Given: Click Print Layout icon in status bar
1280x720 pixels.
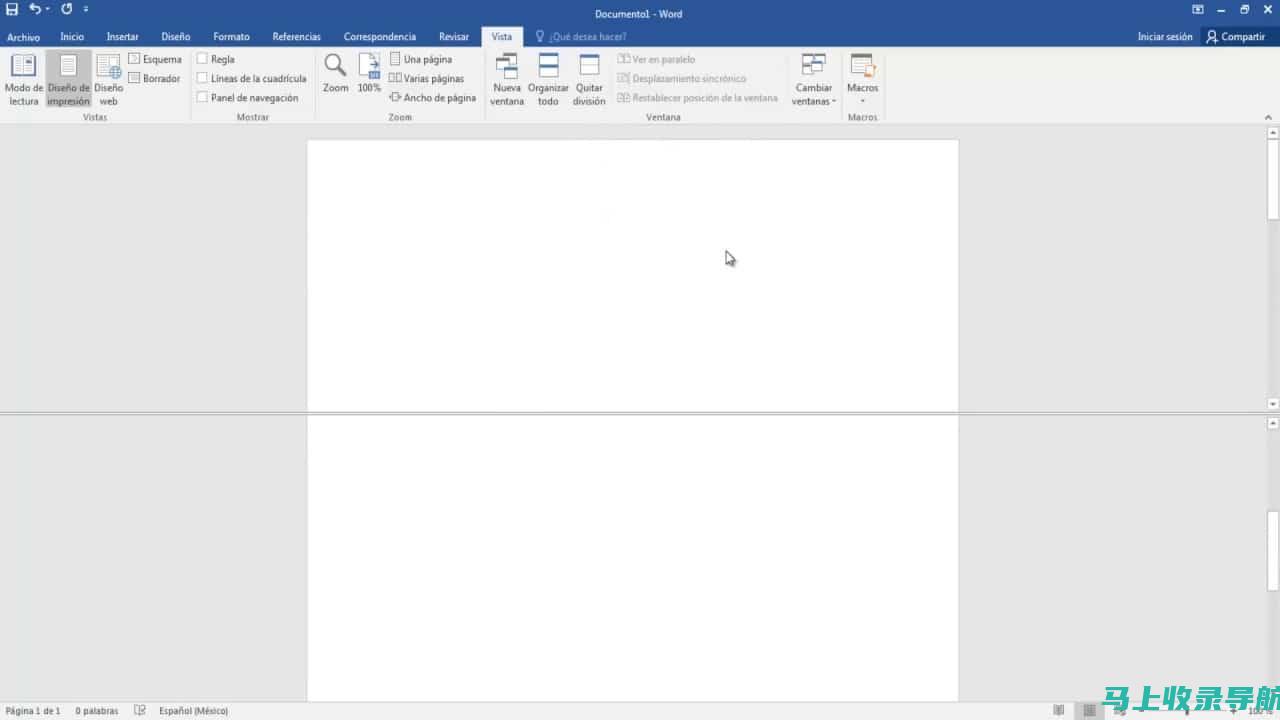Looking at the screenshot, I should 1090,711.
